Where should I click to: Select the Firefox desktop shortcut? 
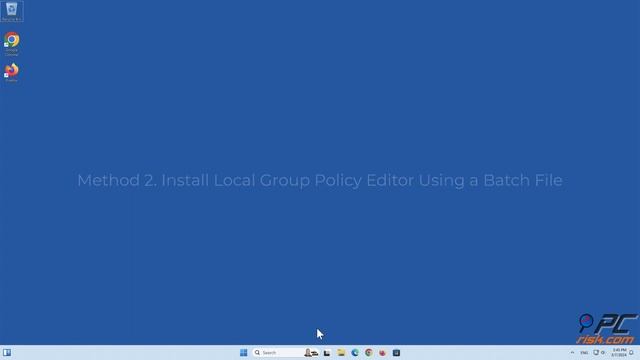coord(11,73)
